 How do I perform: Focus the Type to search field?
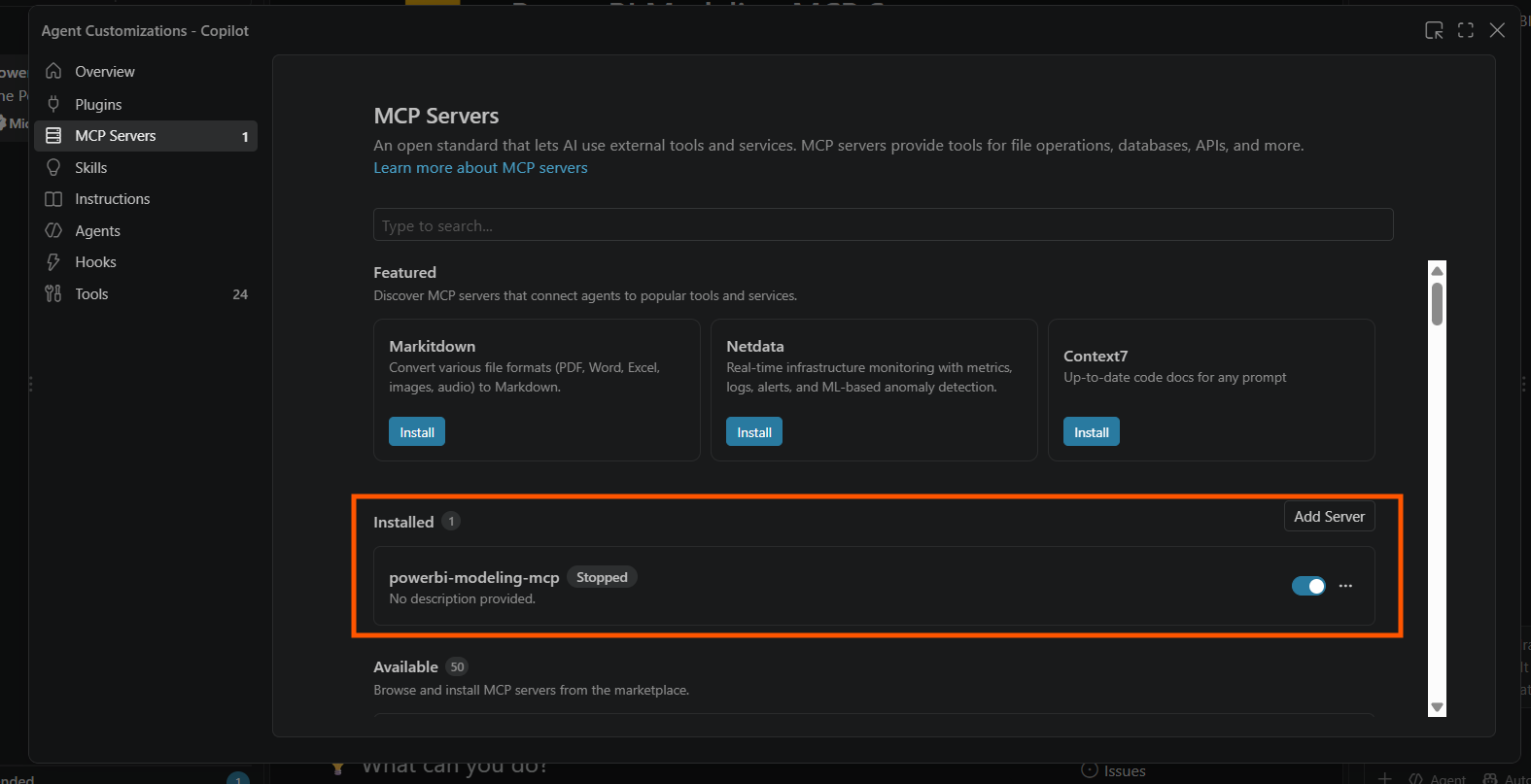click(x=883, y=224)
